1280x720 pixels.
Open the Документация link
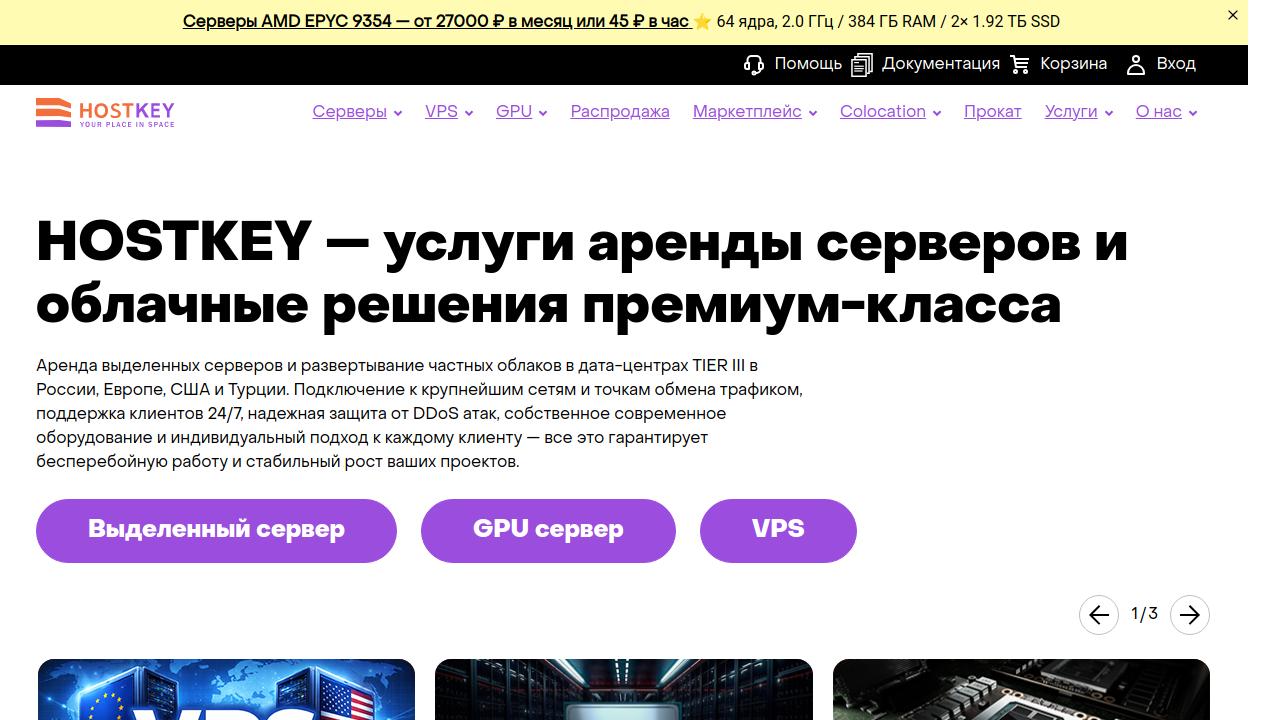tap(941, 64)
